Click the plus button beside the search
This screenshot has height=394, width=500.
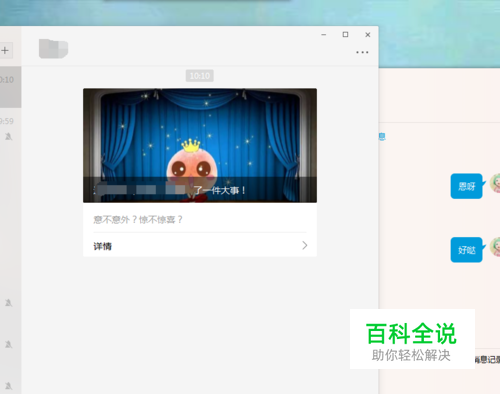(x=5, y=50)
